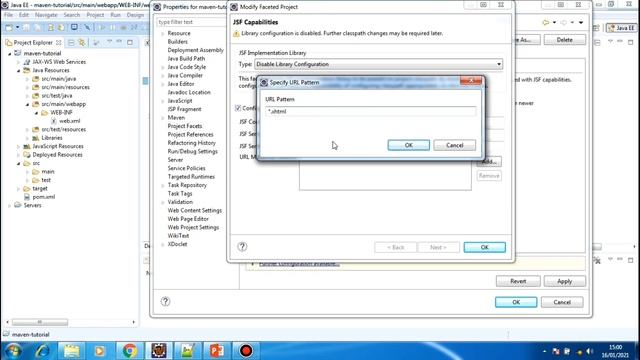The width and height of the screenshot is (640, 360).
Task: Click Collapse All icon in Project Explorer
Action: click(x=71, y=42)
